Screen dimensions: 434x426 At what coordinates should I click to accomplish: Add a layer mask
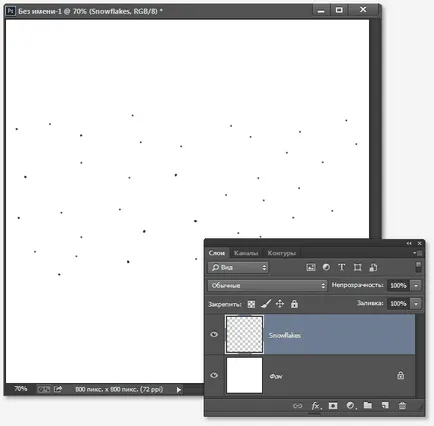click(333, 406)
